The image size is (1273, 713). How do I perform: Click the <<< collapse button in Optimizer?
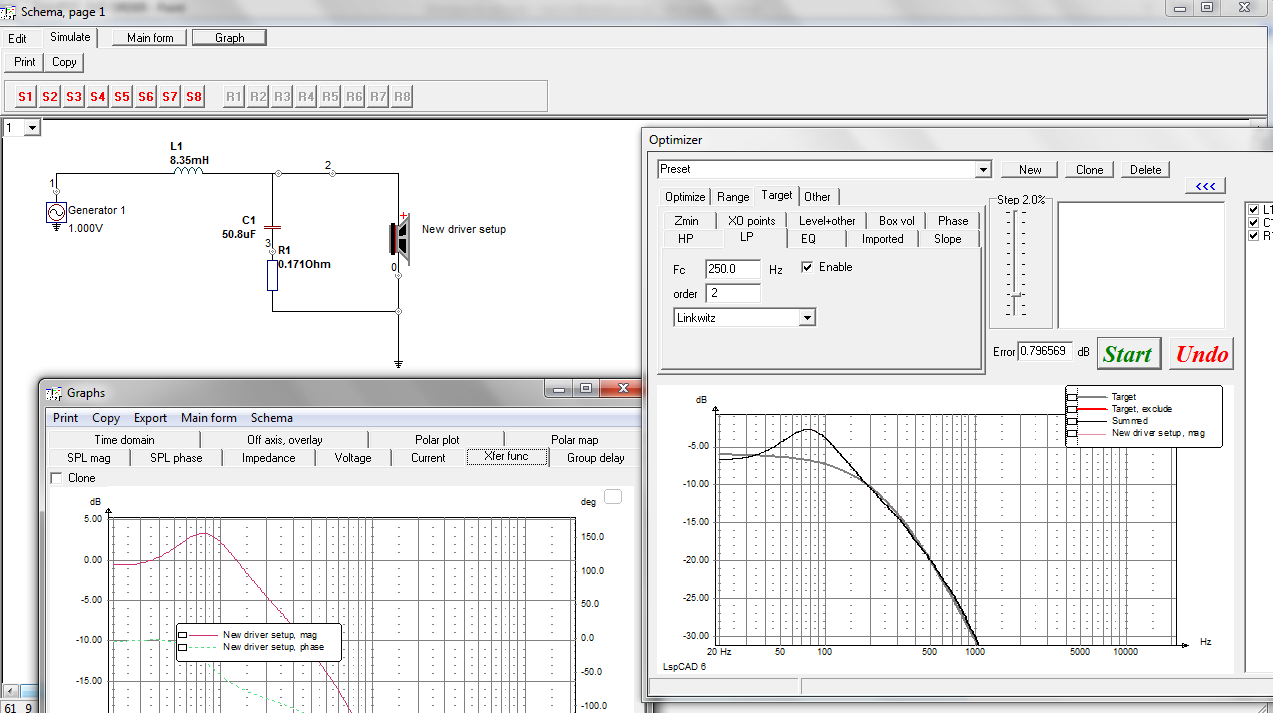1205,186
